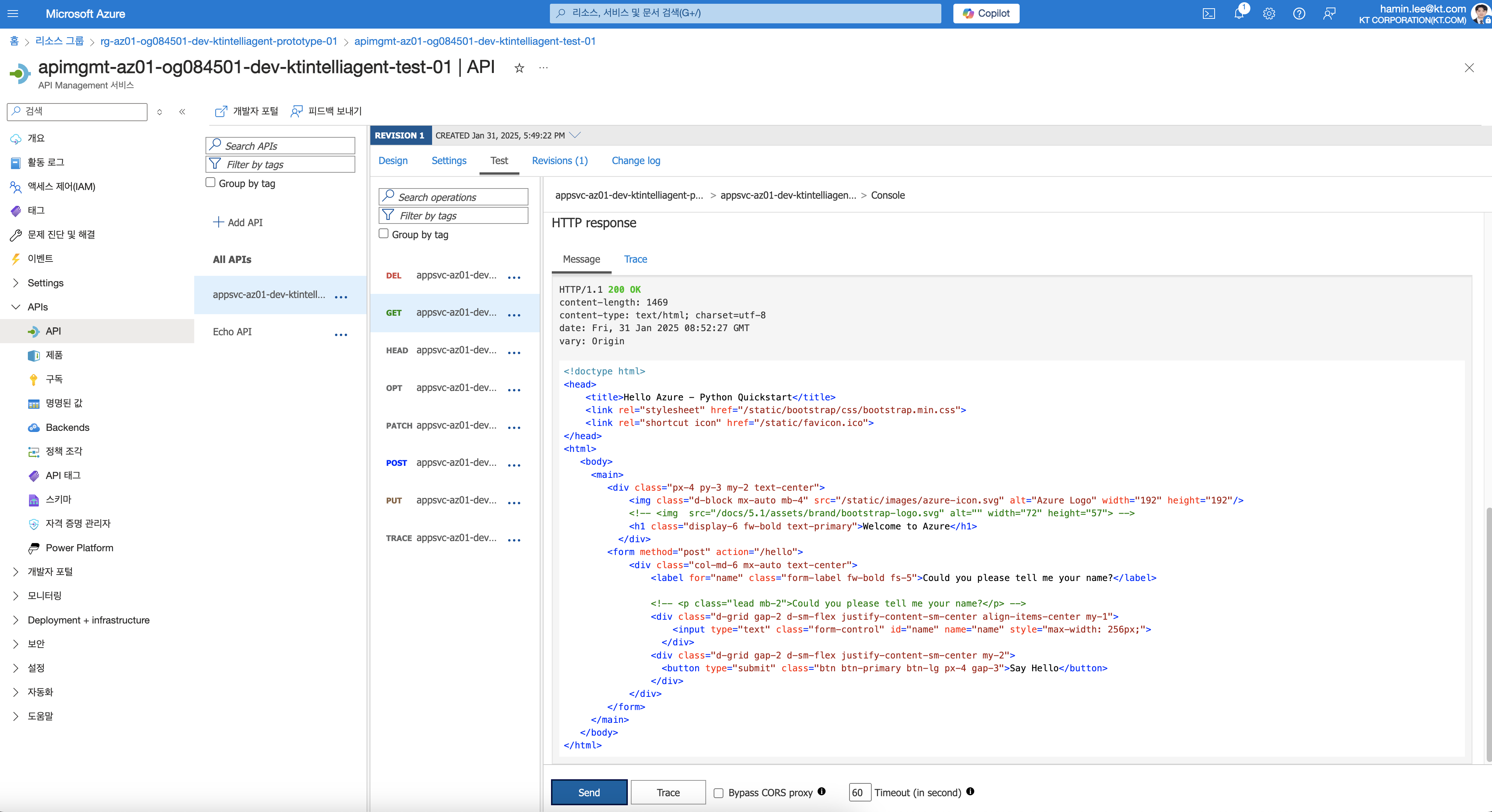Enable Bypass CORS proxy checkbox
Screen dimensions: 1492x812
[718, 793]
